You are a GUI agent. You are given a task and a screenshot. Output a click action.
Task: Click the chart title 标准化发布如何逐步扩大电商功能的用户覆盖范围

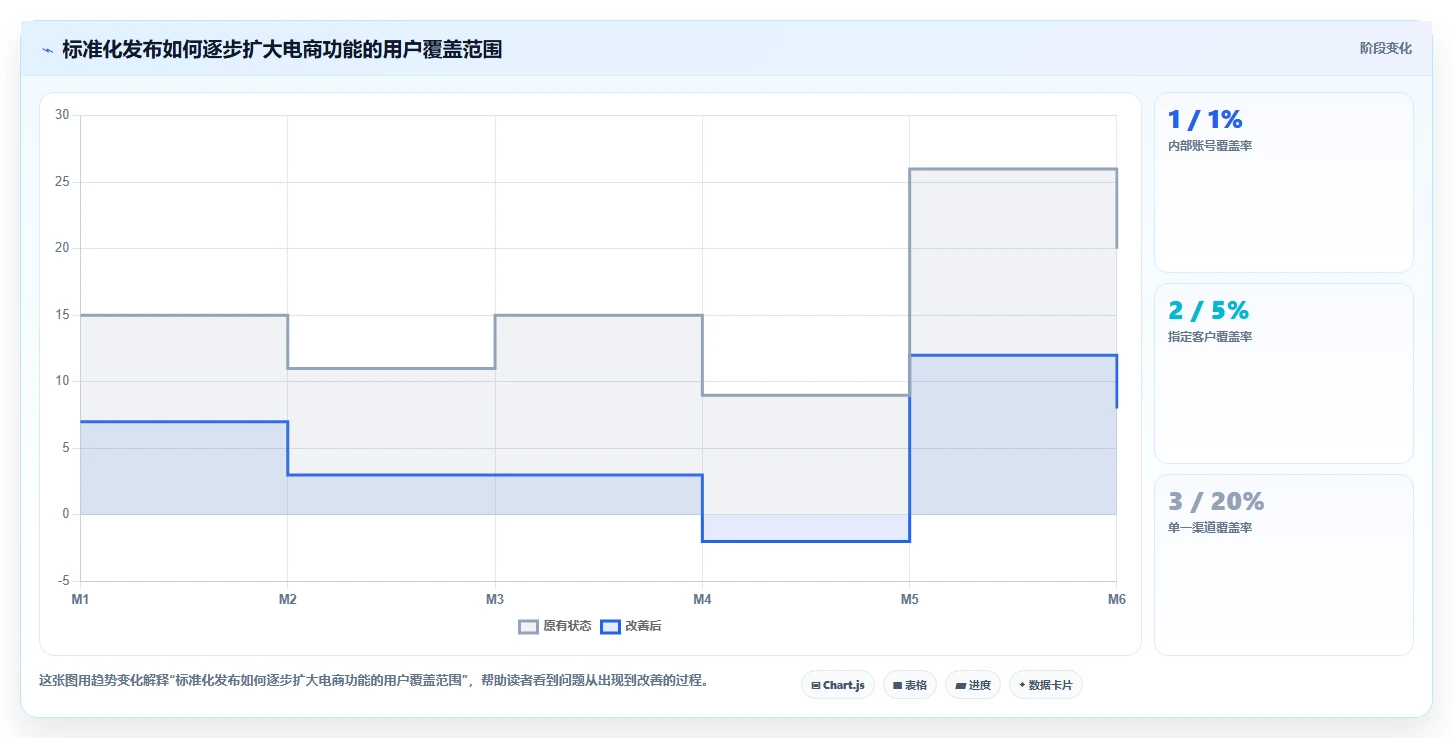[x=282, y=49]
